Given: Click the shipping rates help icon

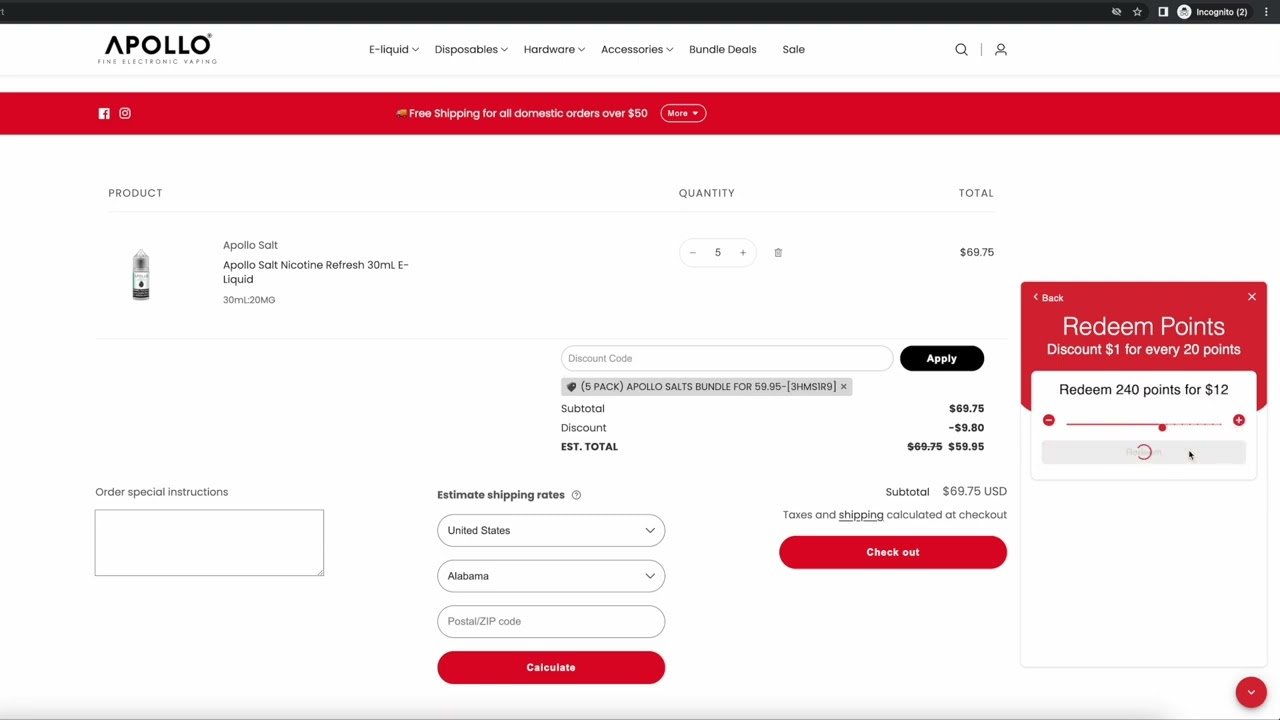Looking at the screenshot, I should [x=576, y=495].
